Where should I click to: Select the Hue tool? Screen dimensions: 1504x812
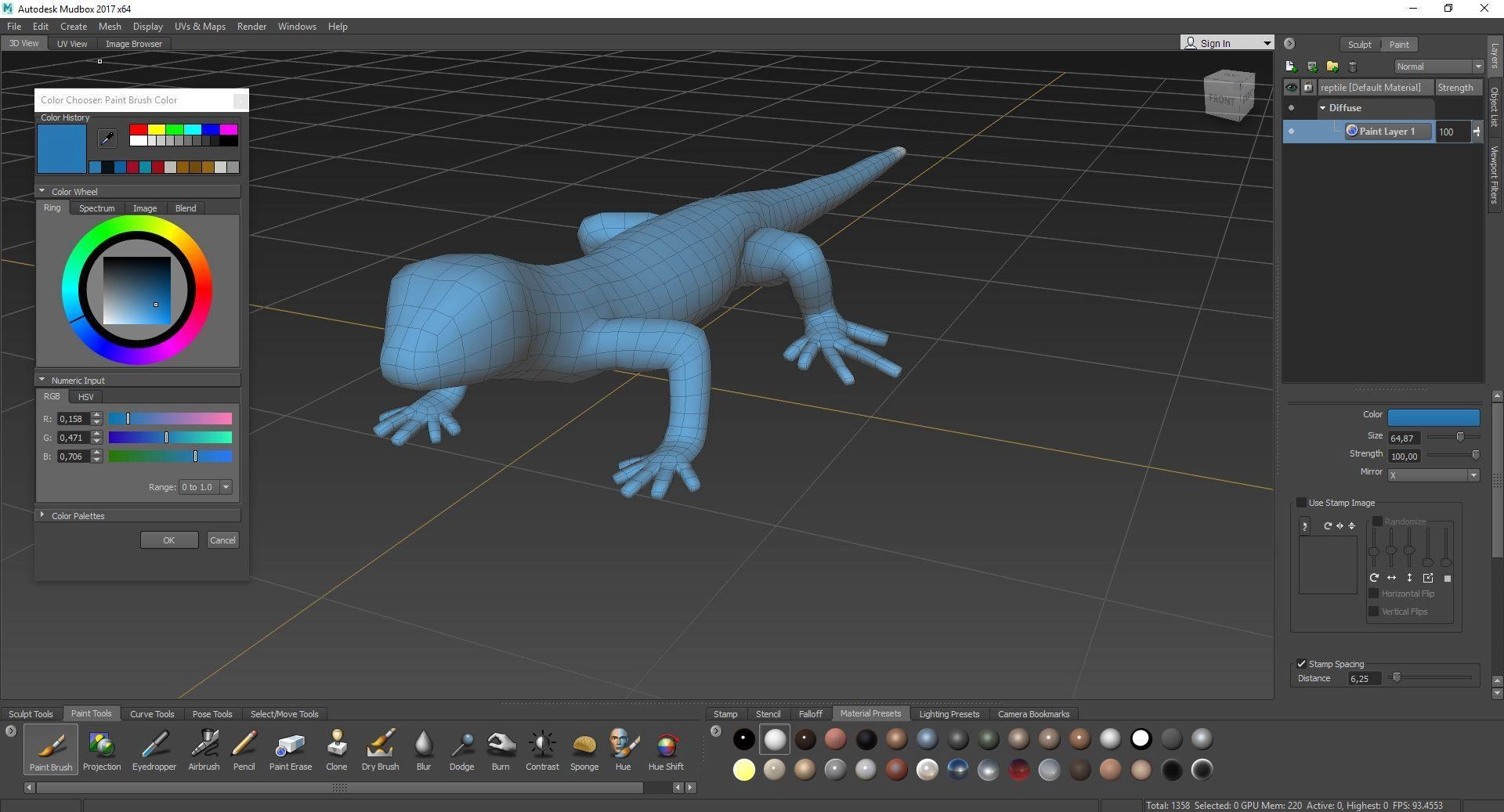[624, 749]
